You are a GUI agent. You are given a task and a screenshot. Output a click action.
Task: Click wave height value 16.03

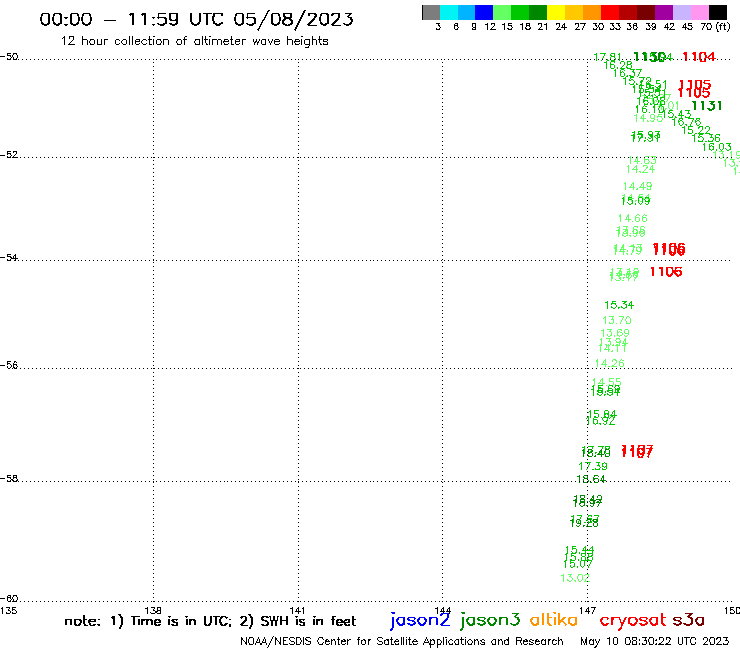coord(716,147)
